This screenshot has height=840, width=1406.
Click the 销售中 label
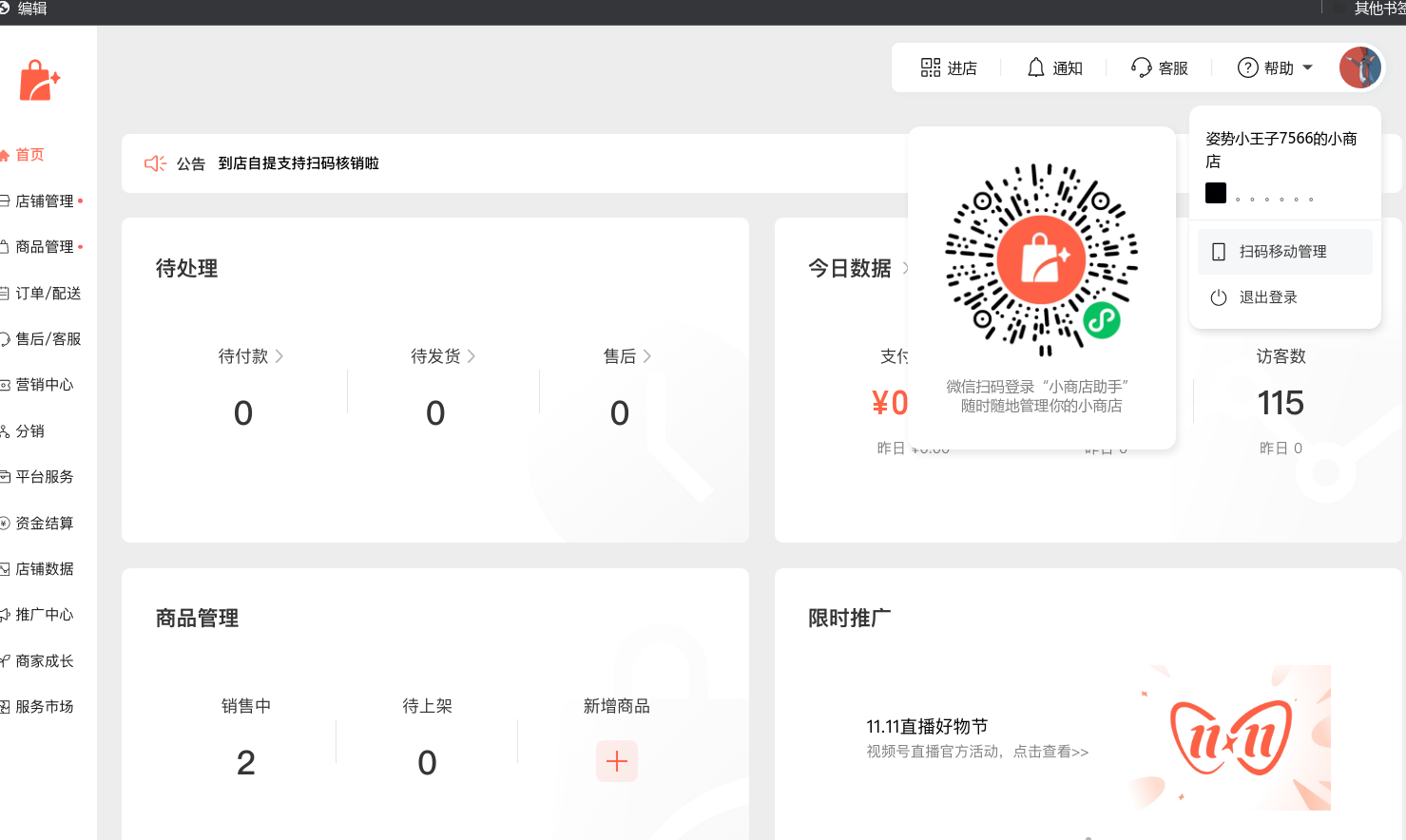(246, 706)
